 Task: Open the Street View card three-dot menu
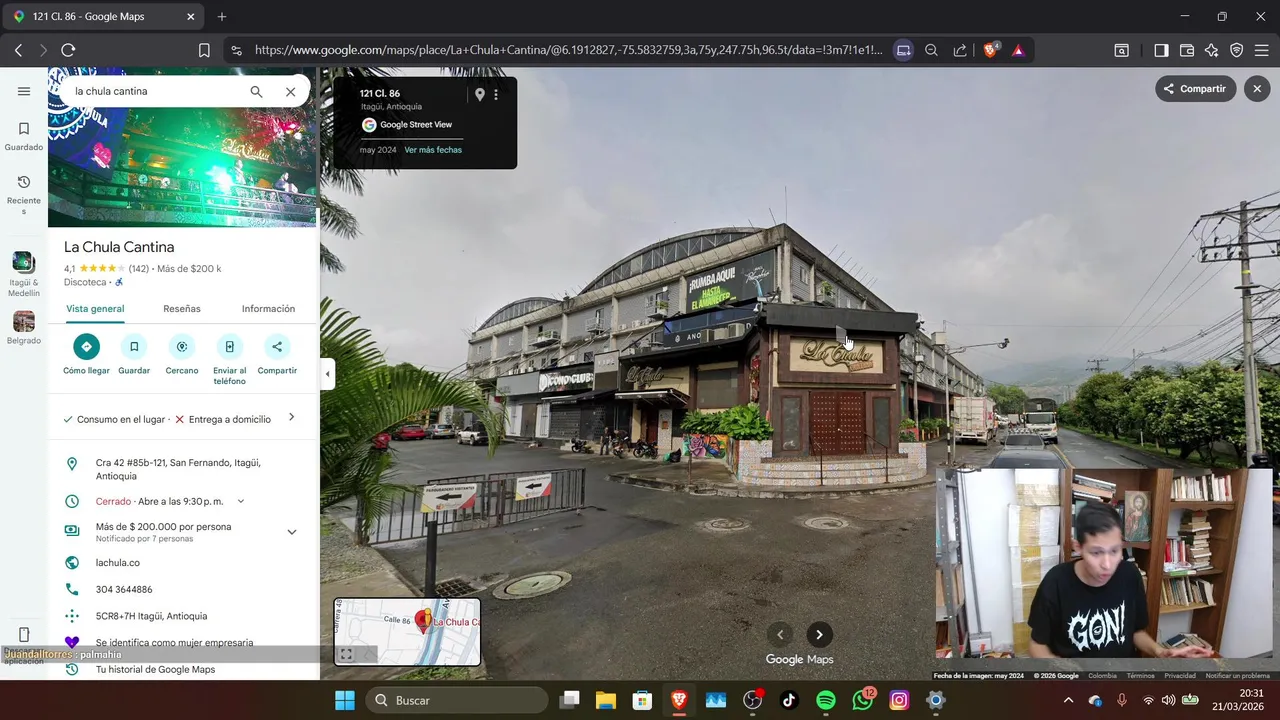(x=496, y=94)
